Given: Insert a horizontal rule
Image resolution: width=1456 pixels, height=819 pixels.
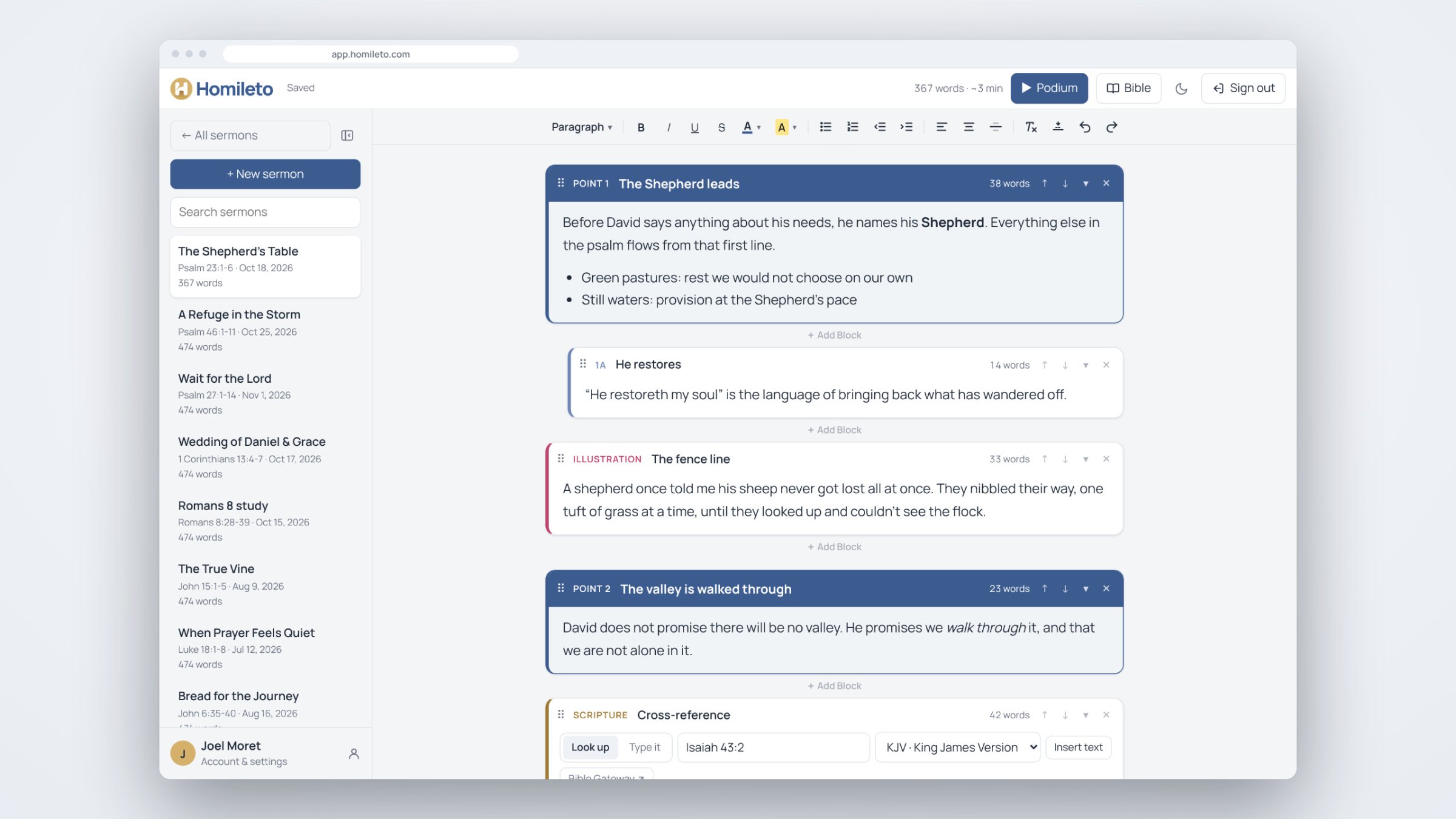Looking at the screenshot, I should [996, 127].
